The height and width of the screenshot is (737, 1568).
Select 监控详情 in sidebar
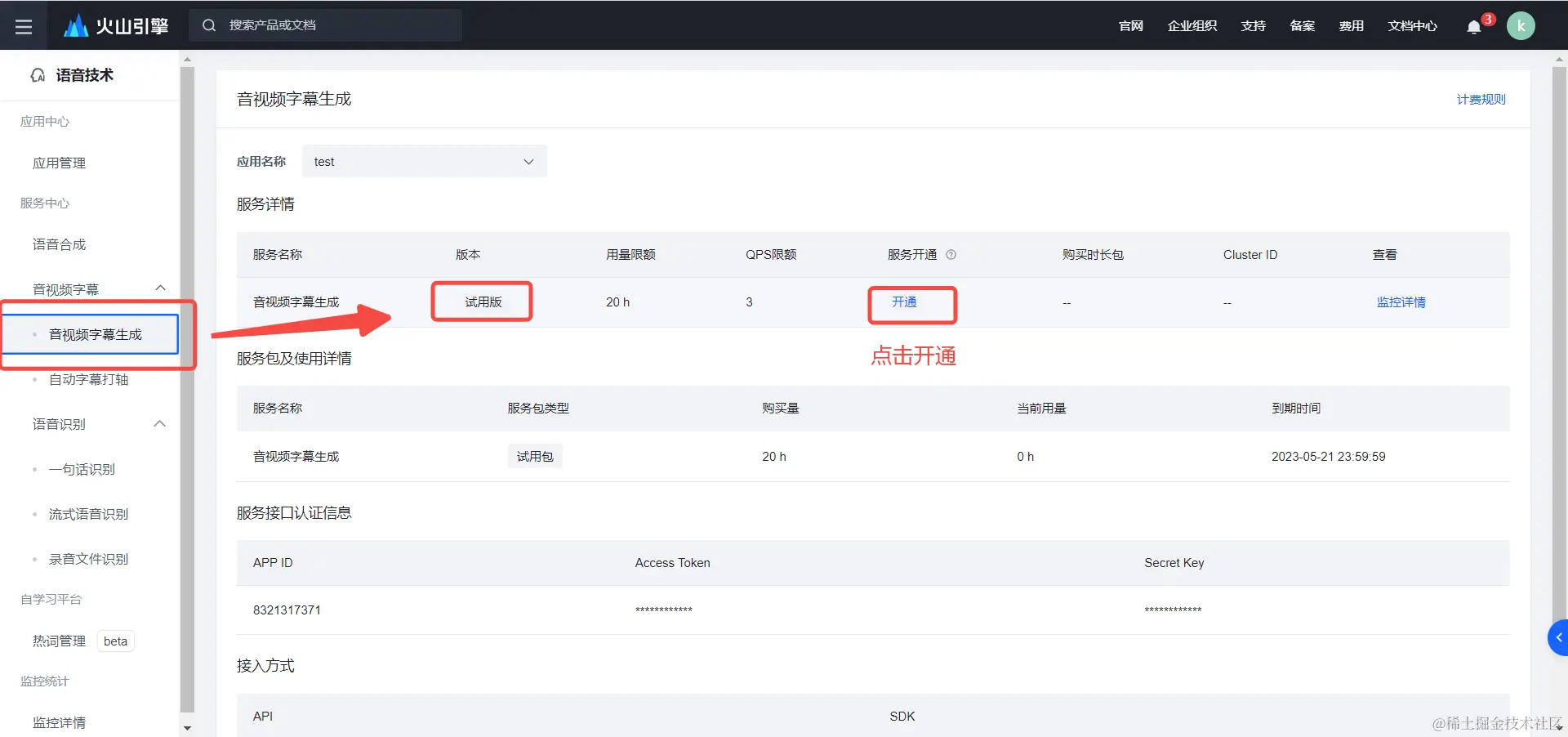pyautogui.click(x=59, y=723)
